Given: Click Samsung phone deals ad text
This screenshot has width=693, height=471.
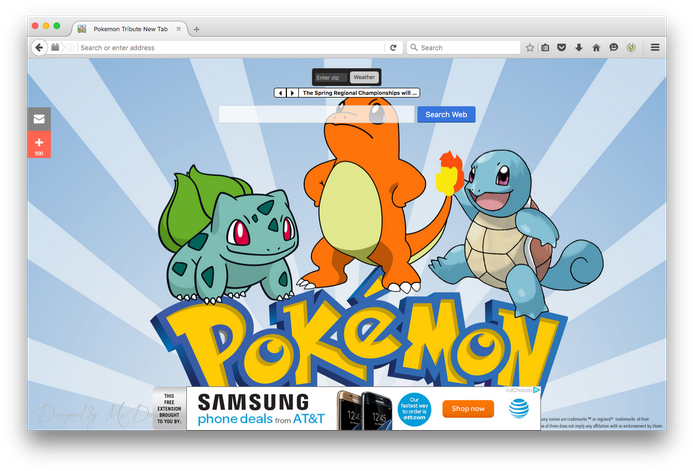Looking at the screenshot, I should click(x=261, y=409).
